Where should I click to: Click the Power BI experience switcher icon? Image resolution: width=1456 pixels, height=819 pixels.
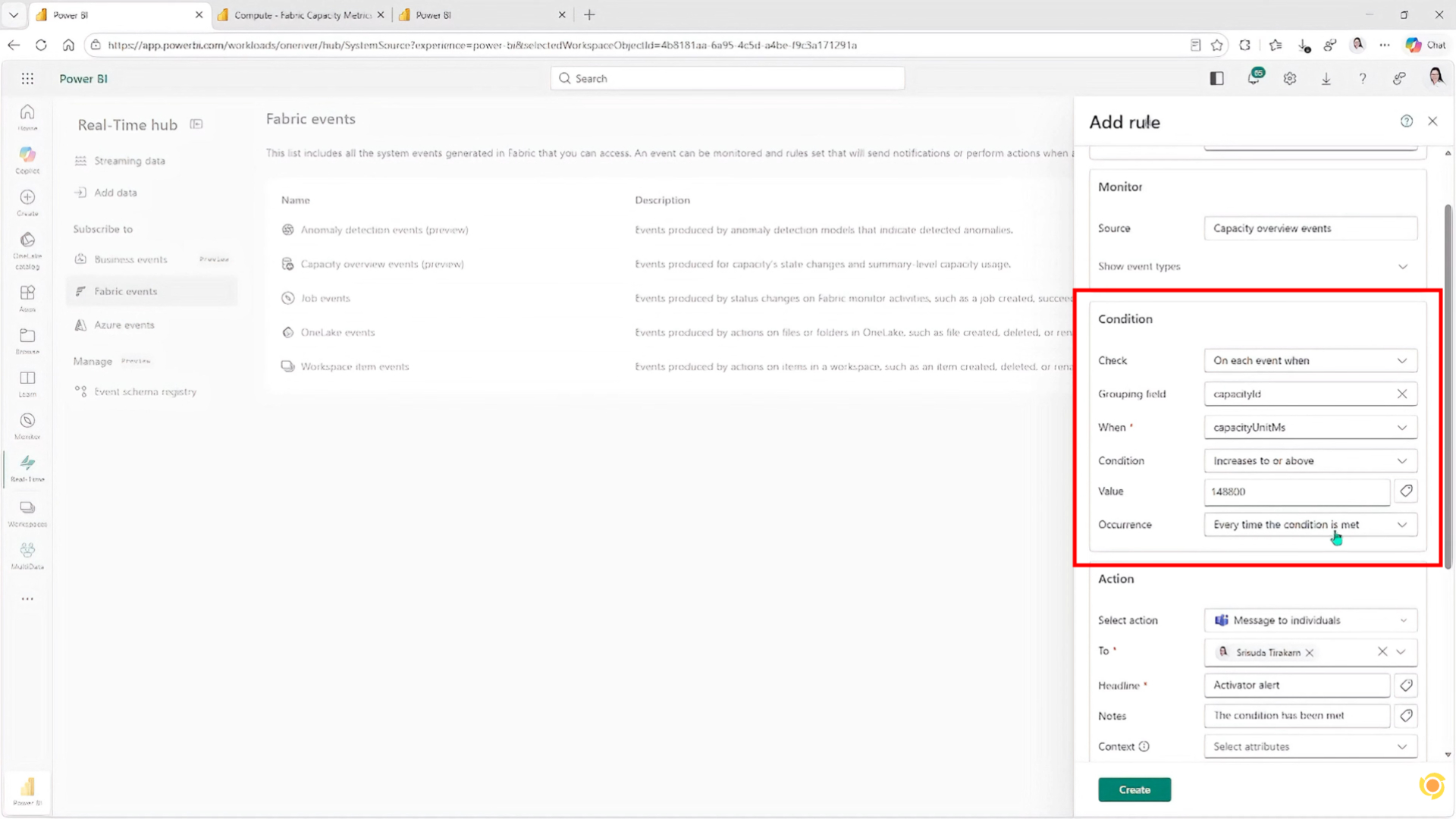27,790
